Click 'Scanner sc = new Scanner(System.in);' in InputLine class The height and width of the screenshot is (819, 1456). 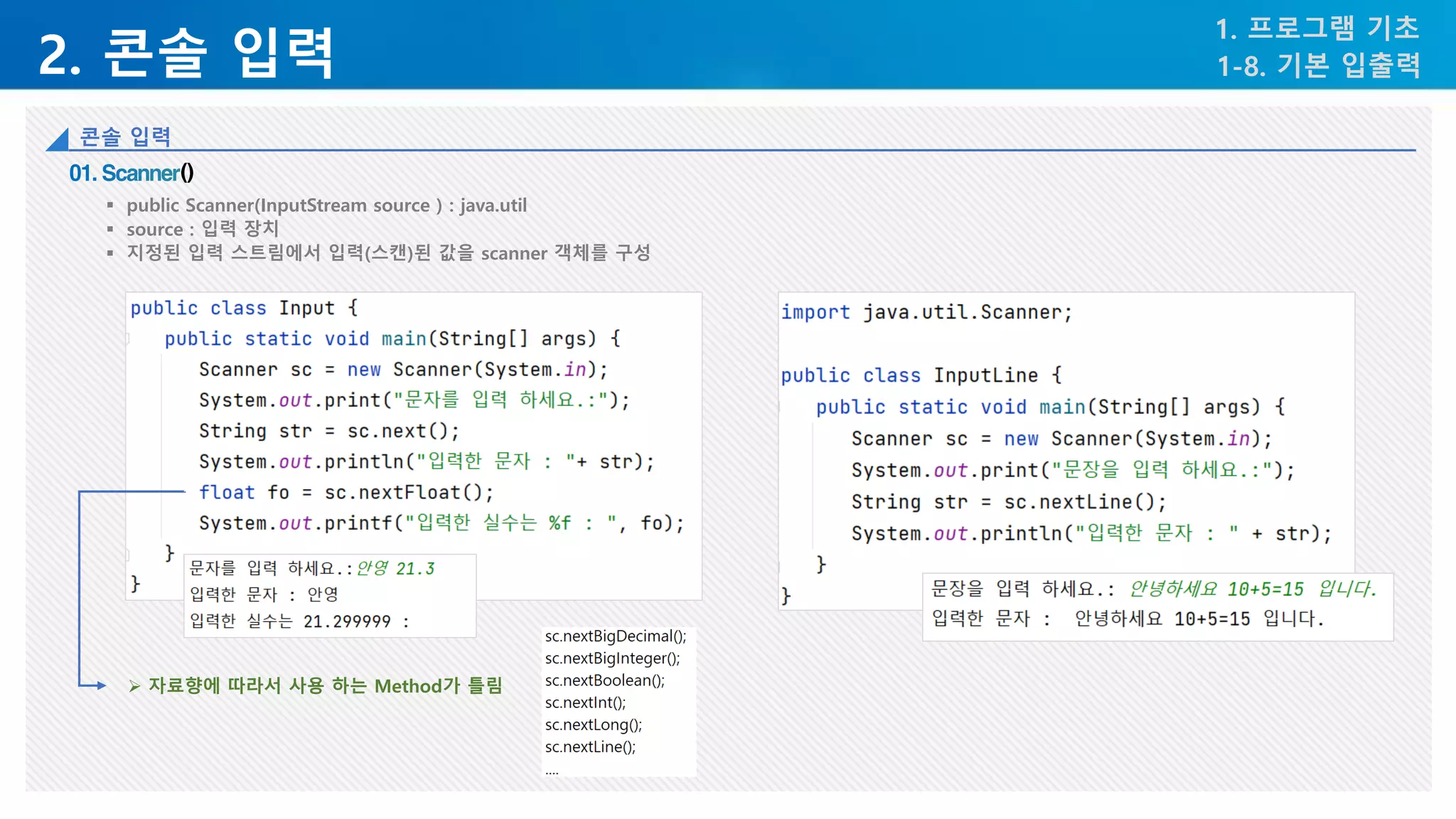[x=1062, y=439]
